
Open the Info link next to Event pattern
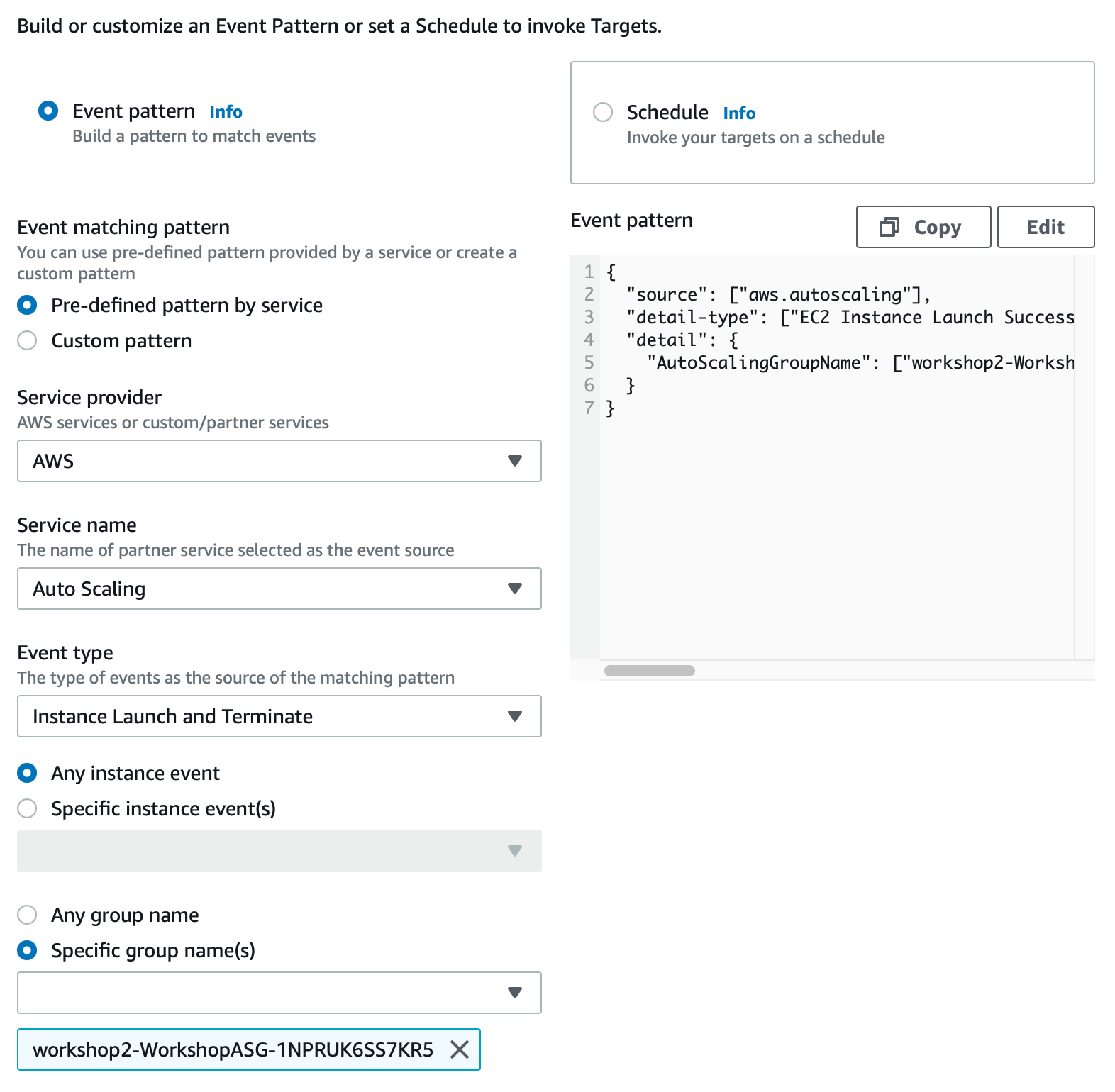click(226, 111)
